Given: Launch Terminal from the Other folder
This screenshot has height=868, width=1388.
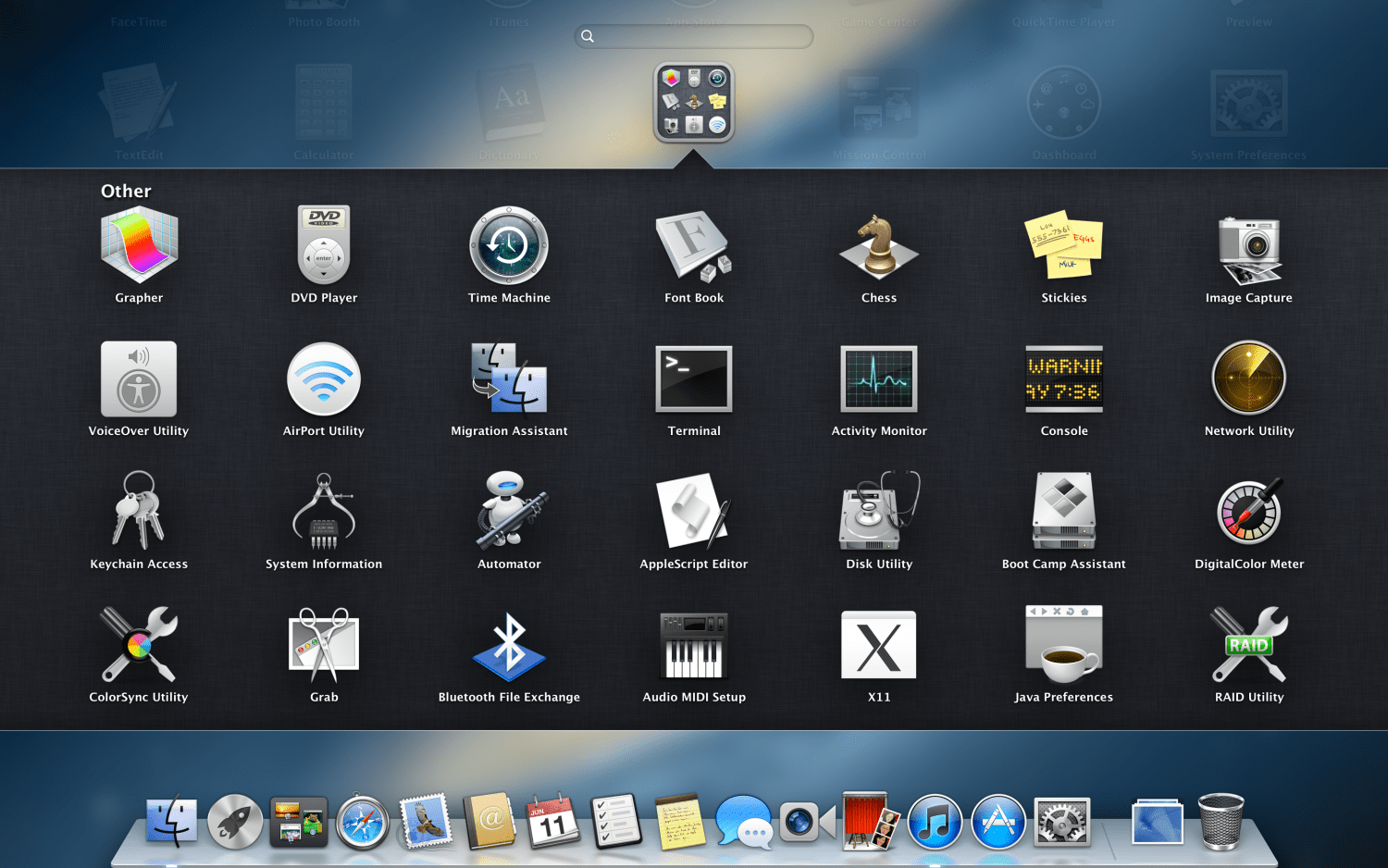Looking at the screenshot, I should (694, 379).
